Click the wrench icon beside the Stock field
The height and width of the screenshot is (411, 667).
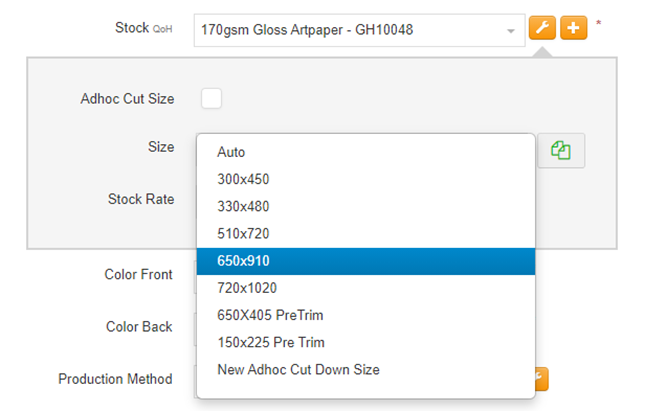tap(541, 29)
